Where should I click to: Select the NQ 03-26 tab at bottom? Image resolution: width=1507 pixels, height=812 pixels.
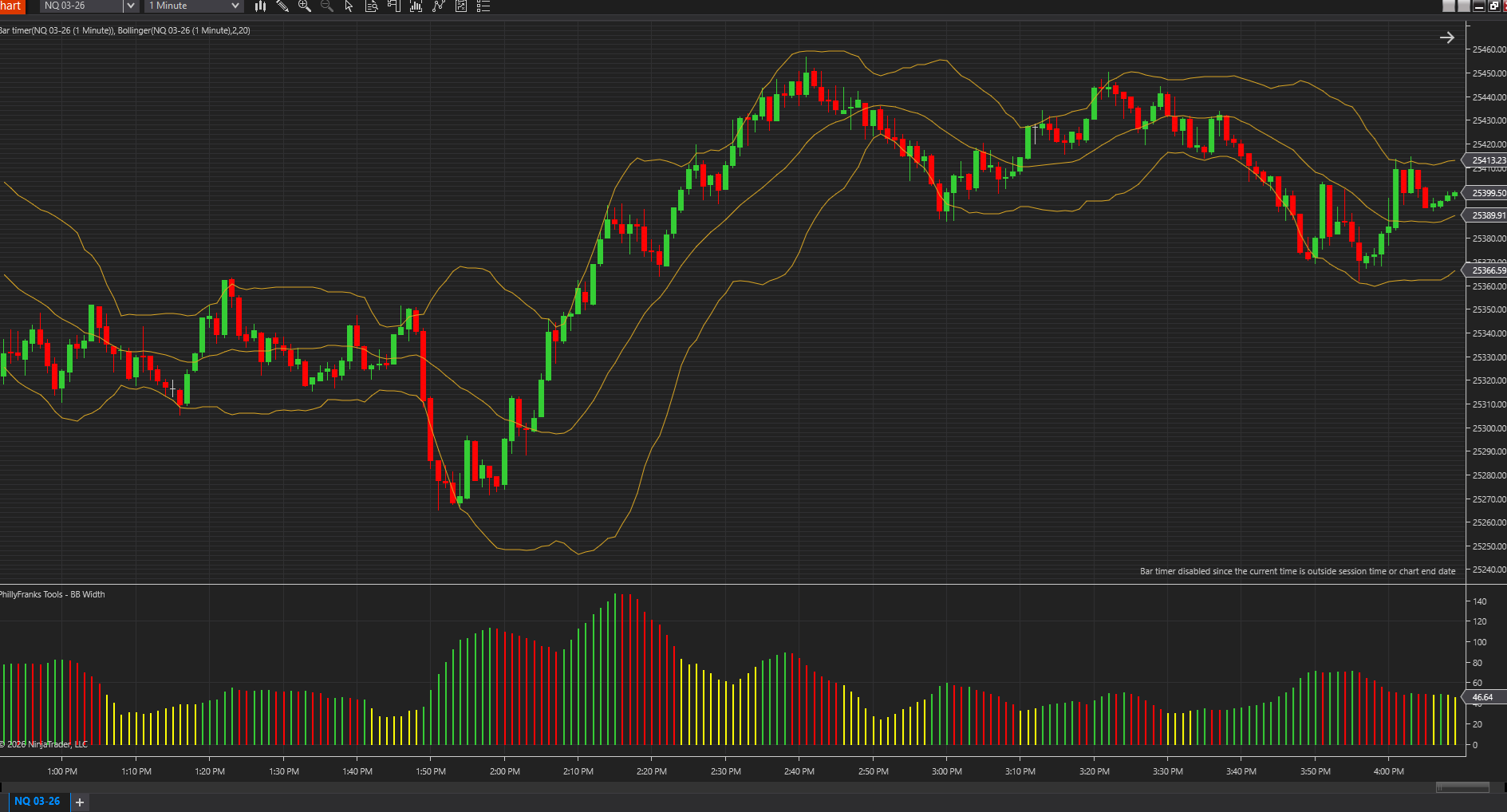tap(37, 802)
